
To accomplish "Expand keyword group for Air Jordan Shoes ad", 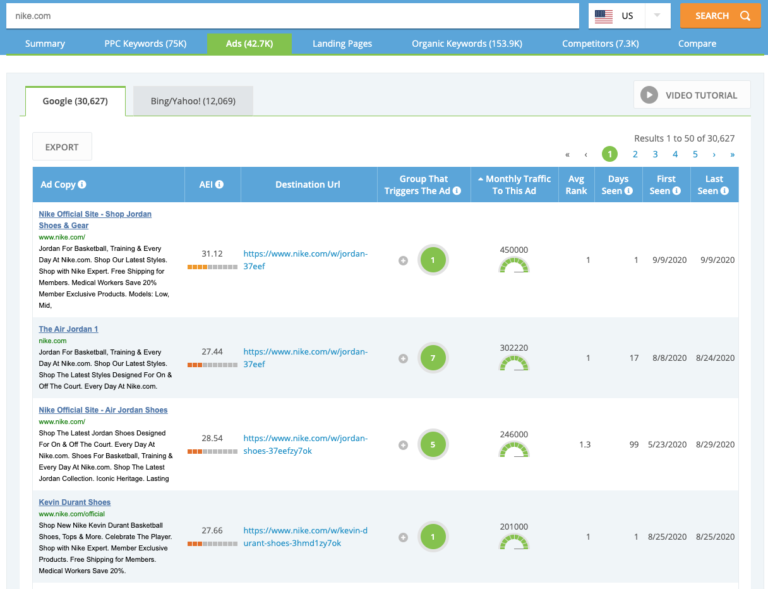I will (x=403, y=445).
